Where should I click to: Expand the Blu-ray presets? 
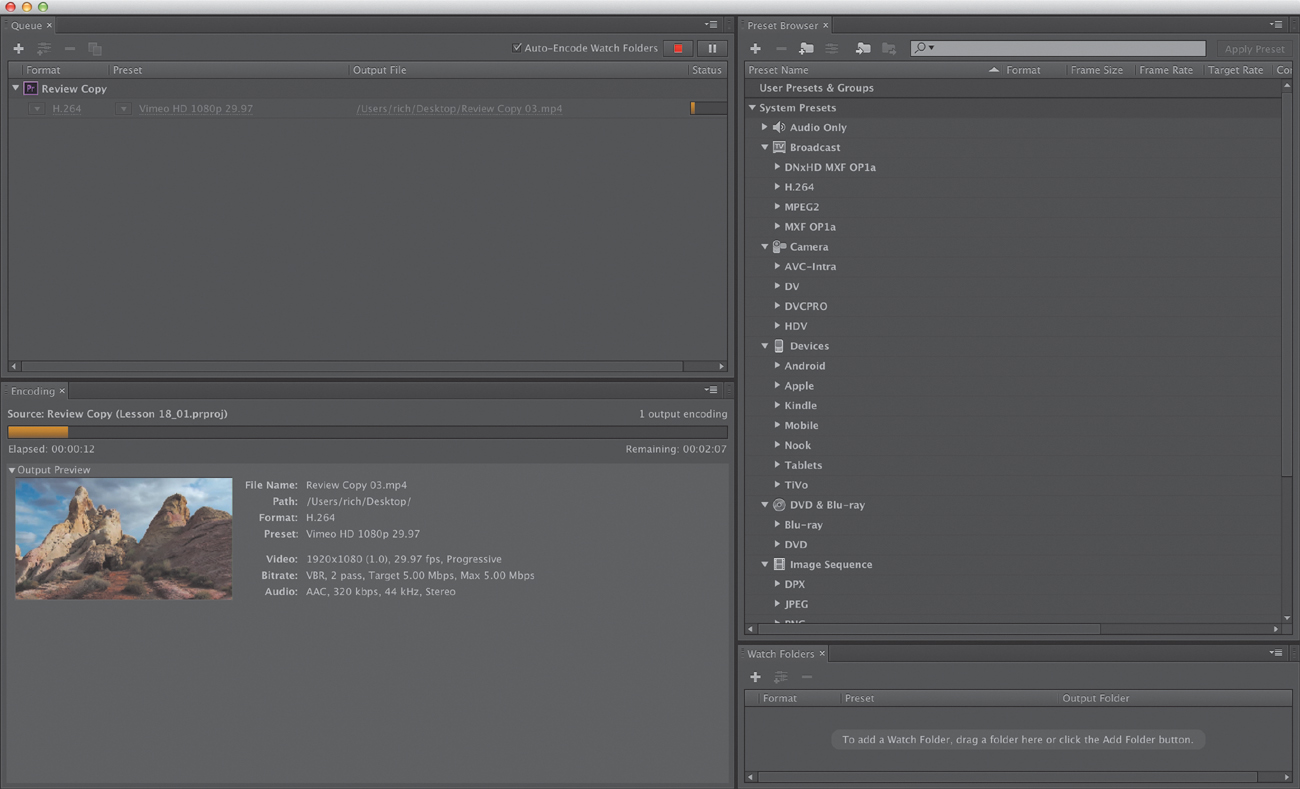coord(777,524)
